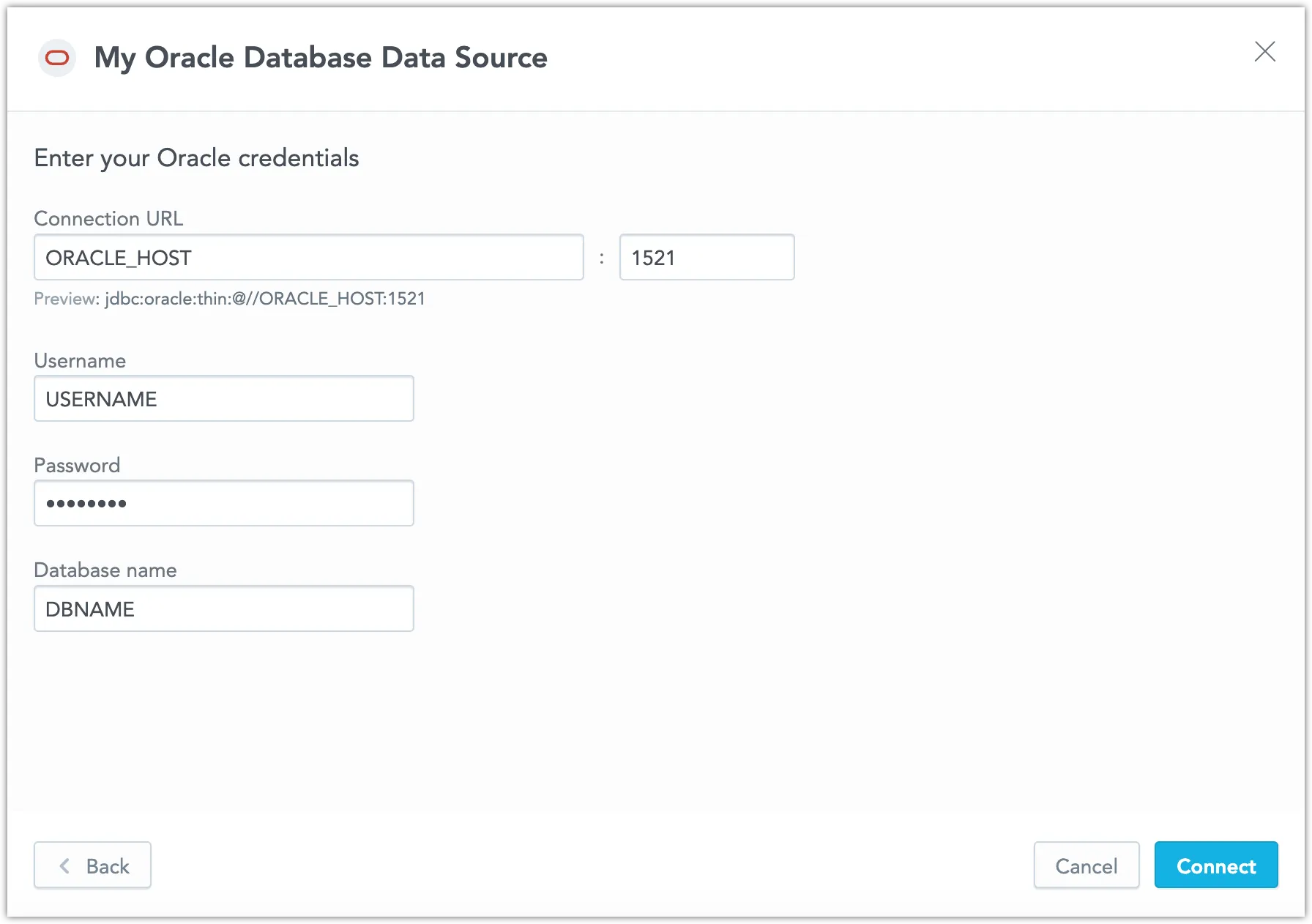Image resolution: width=1312 pixels, height=924 pixels.
Task: Click the masked Password field
Action: coord(223,503)
